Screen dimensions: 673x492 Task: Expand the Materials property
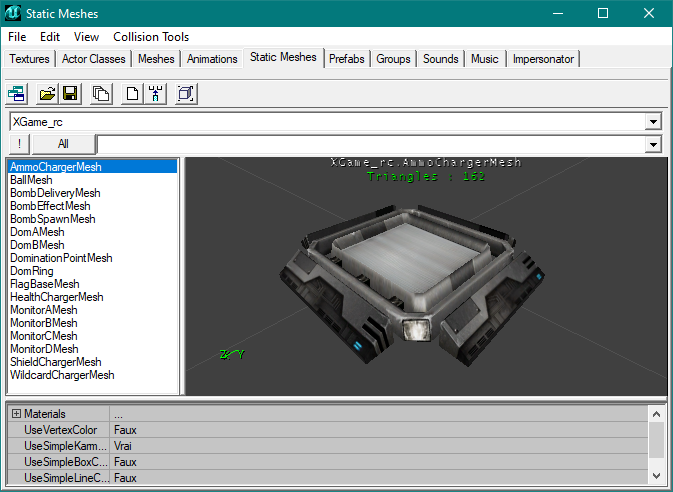point(16,413)
